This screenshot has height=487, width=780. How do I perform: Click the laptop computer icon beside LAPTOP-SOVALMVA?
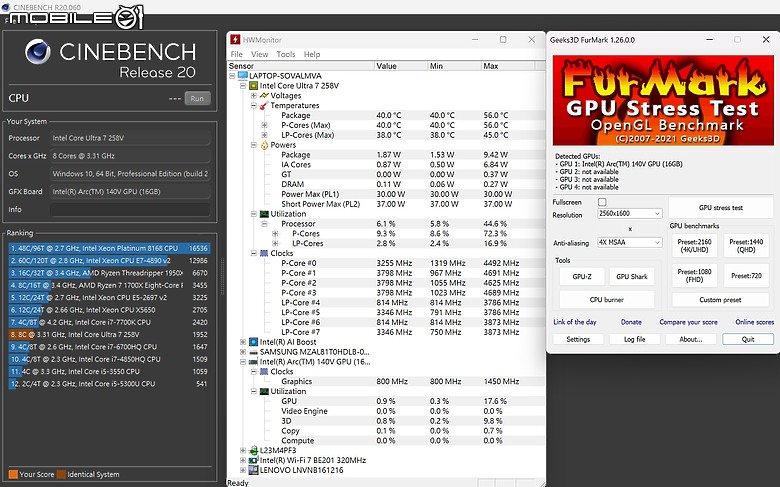click(242, 76)
